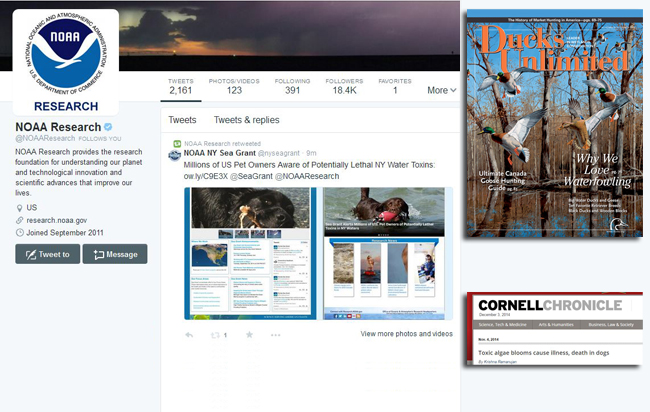Image resolution: width=650 pixels, height=412 pixels.
Task: Click the Ducks Unlimited magazine cover
Action: tap(552, 122)
